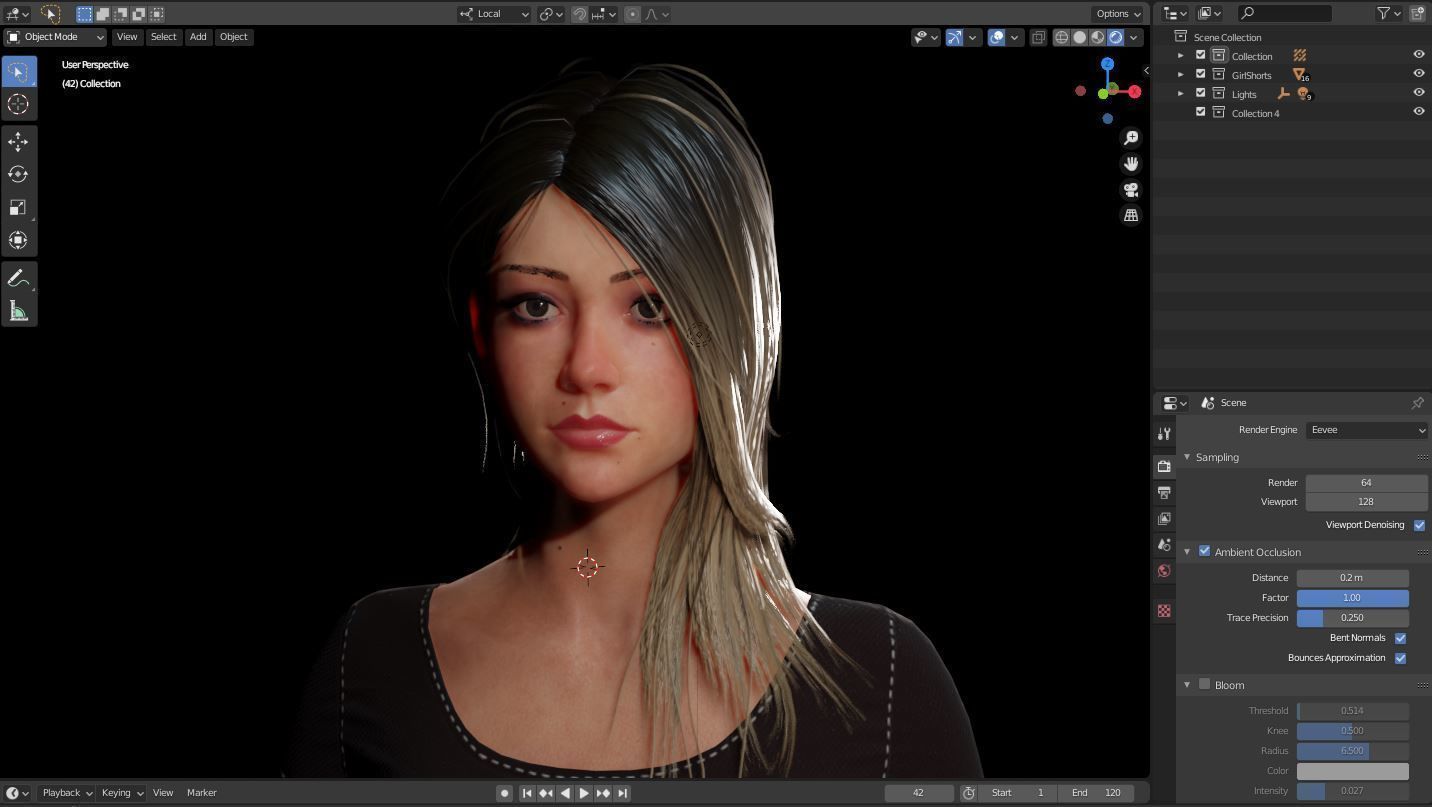The image size is (1432, 807).
Task: Hide Collection 4 with its eye icon
Action: click(x=1418, y=112)
